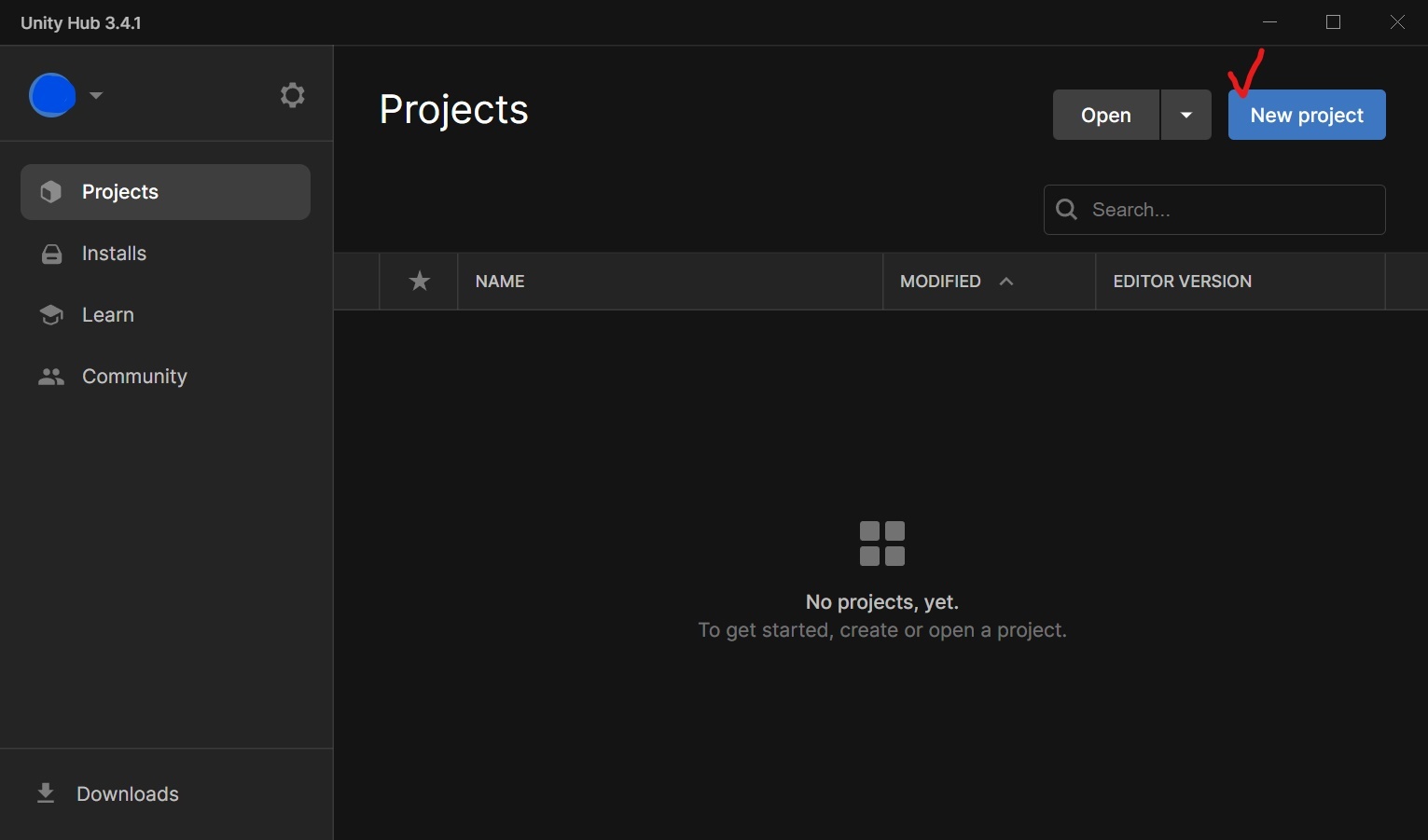Click the search magnifier icon
This screenshot has width=1428, height=840.
pyautogui.click(x=1067, y=210)
